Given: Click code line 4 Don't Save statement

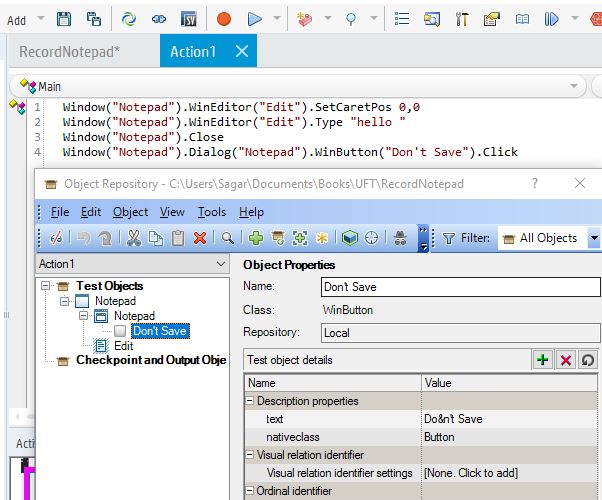Looking at the screenshot, I should 290,152.
